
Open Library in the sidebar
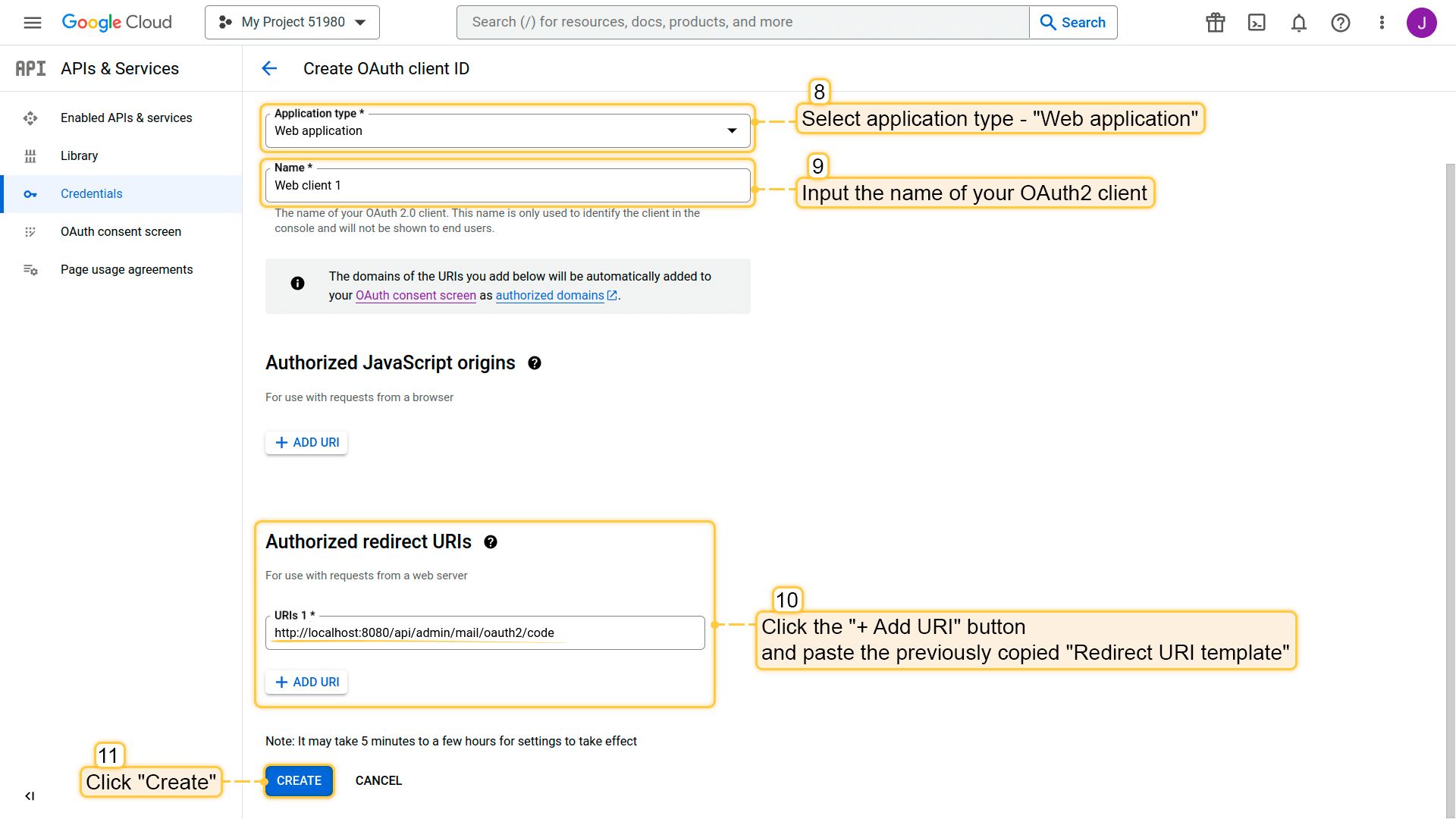tap(79, 156)
